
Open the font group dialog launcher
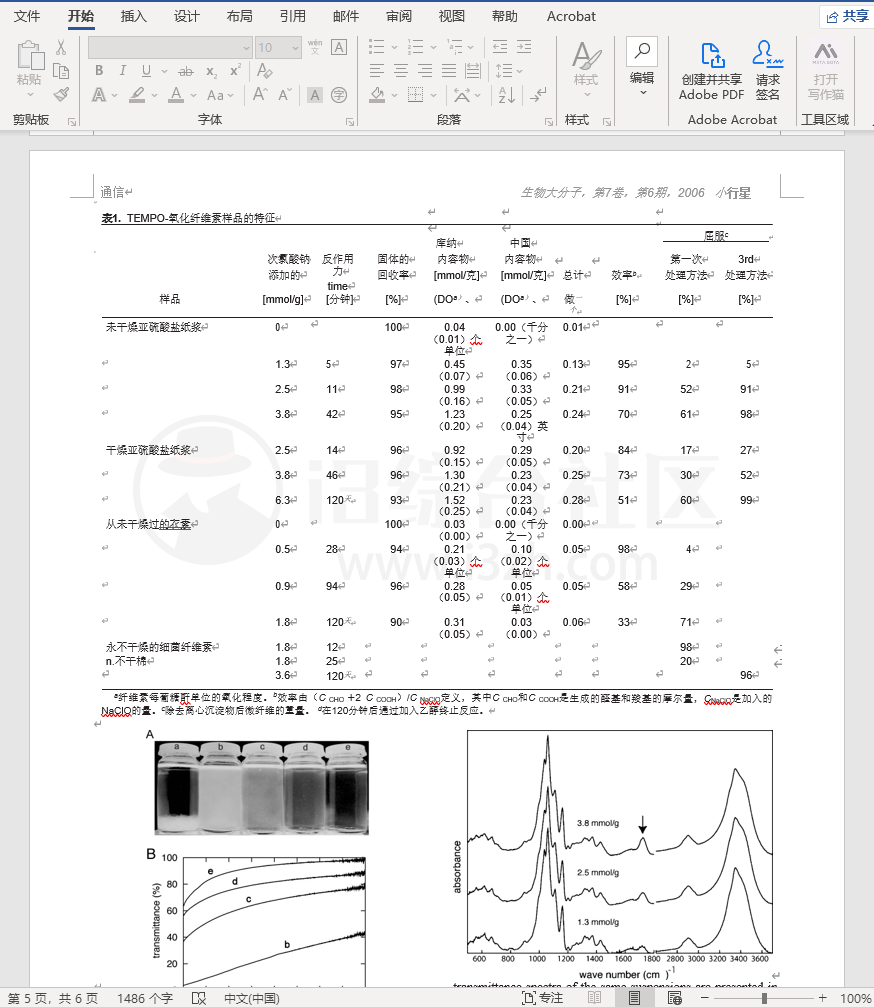[x=350, y=121]
